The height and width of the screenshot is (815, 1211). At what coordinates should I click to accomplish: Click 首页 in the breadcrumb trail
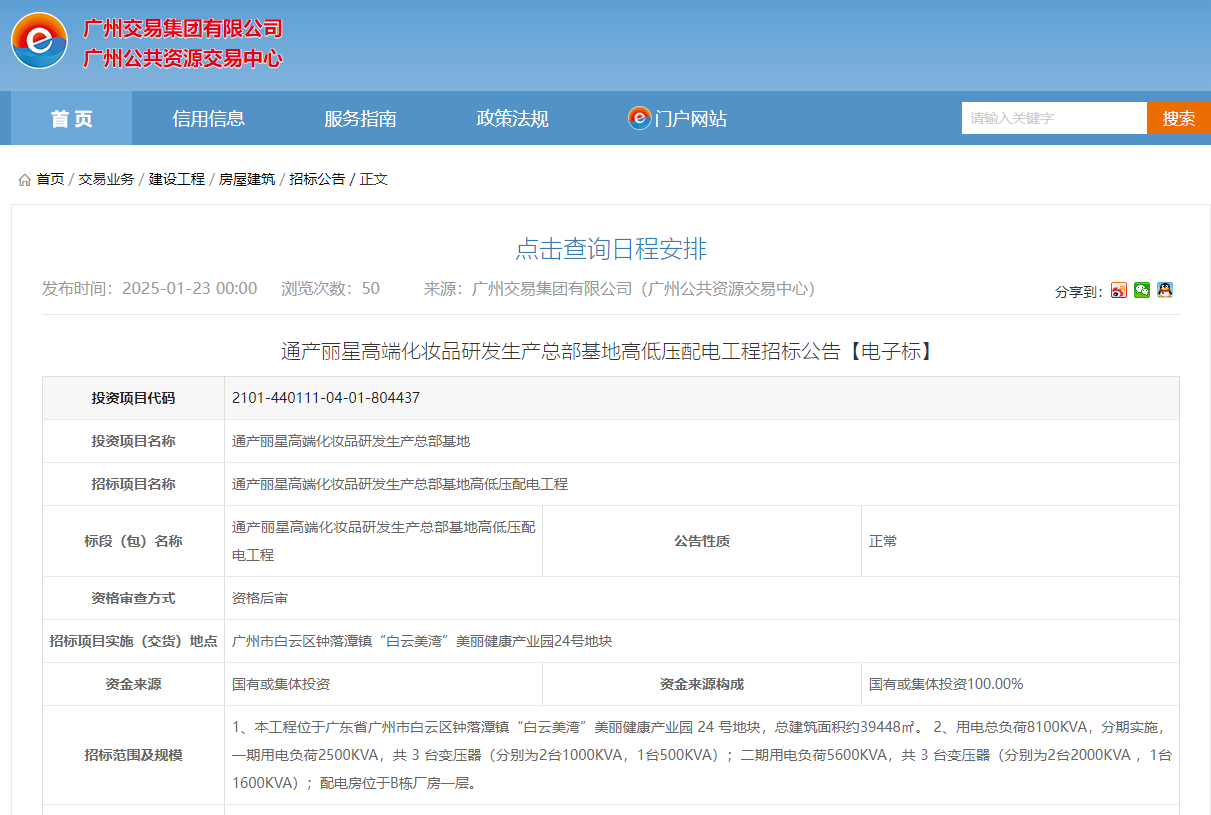point(49,179)
